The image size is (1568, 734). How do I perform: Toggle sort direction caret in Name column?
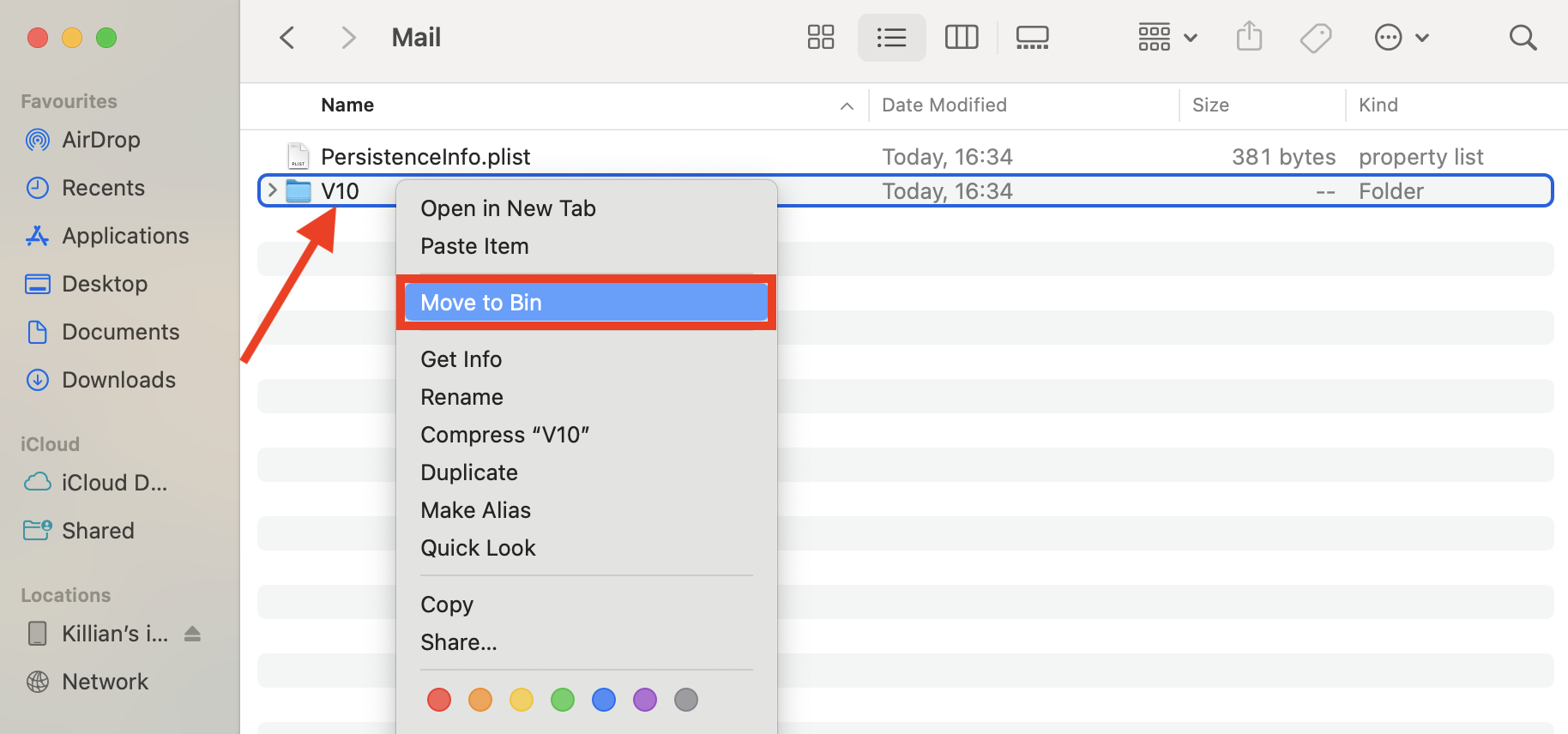(847, 105)
